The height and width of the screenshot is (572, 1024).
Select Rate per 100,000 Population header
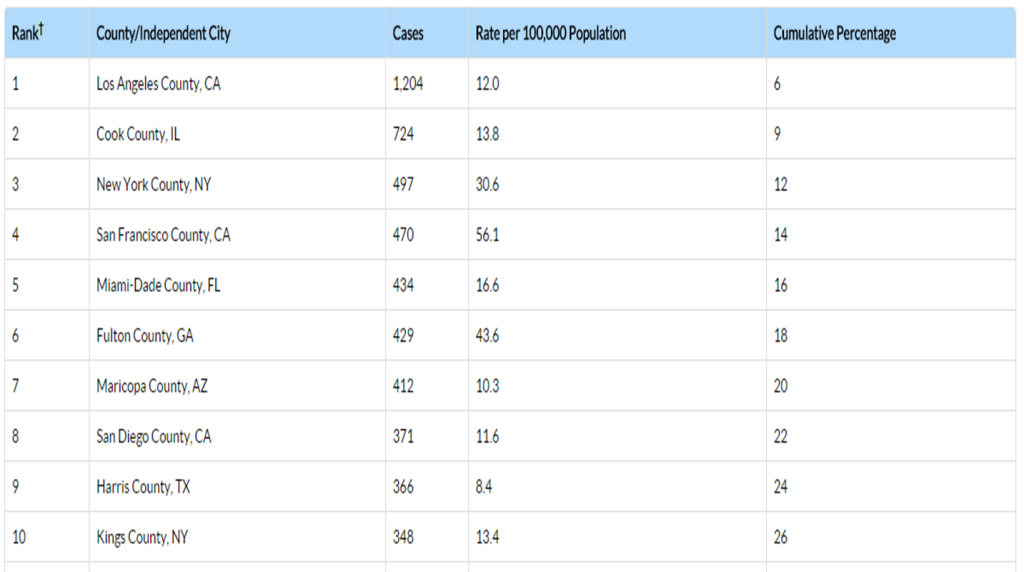point(551,33)
